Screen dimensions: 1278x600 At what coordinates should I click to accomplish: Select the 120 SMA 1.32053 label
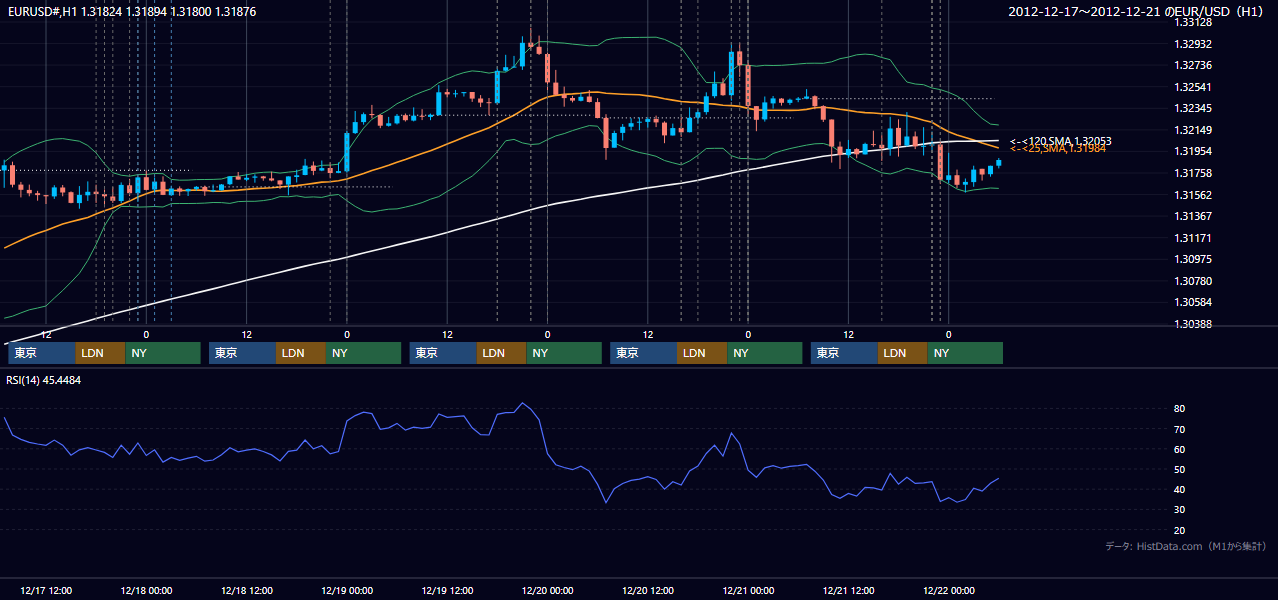tap(1061, 141)
